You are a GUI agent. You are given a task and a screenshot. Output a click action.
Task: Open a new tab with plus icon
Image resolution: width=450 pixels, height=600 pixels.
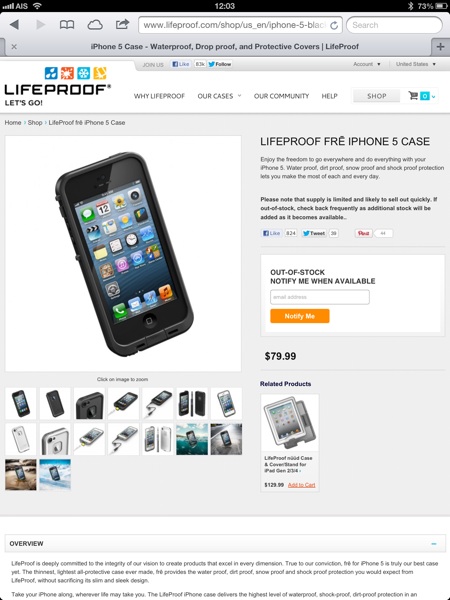click(x=441, y=47)
